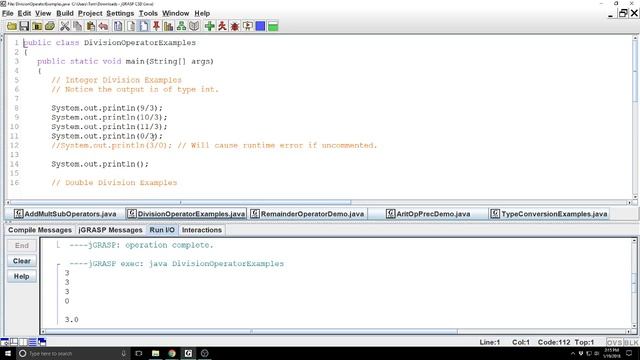The height and width of the screenshot is (360, 640).
Task: Click the striped lines layout icon in status bar
Action: point(32,342)
